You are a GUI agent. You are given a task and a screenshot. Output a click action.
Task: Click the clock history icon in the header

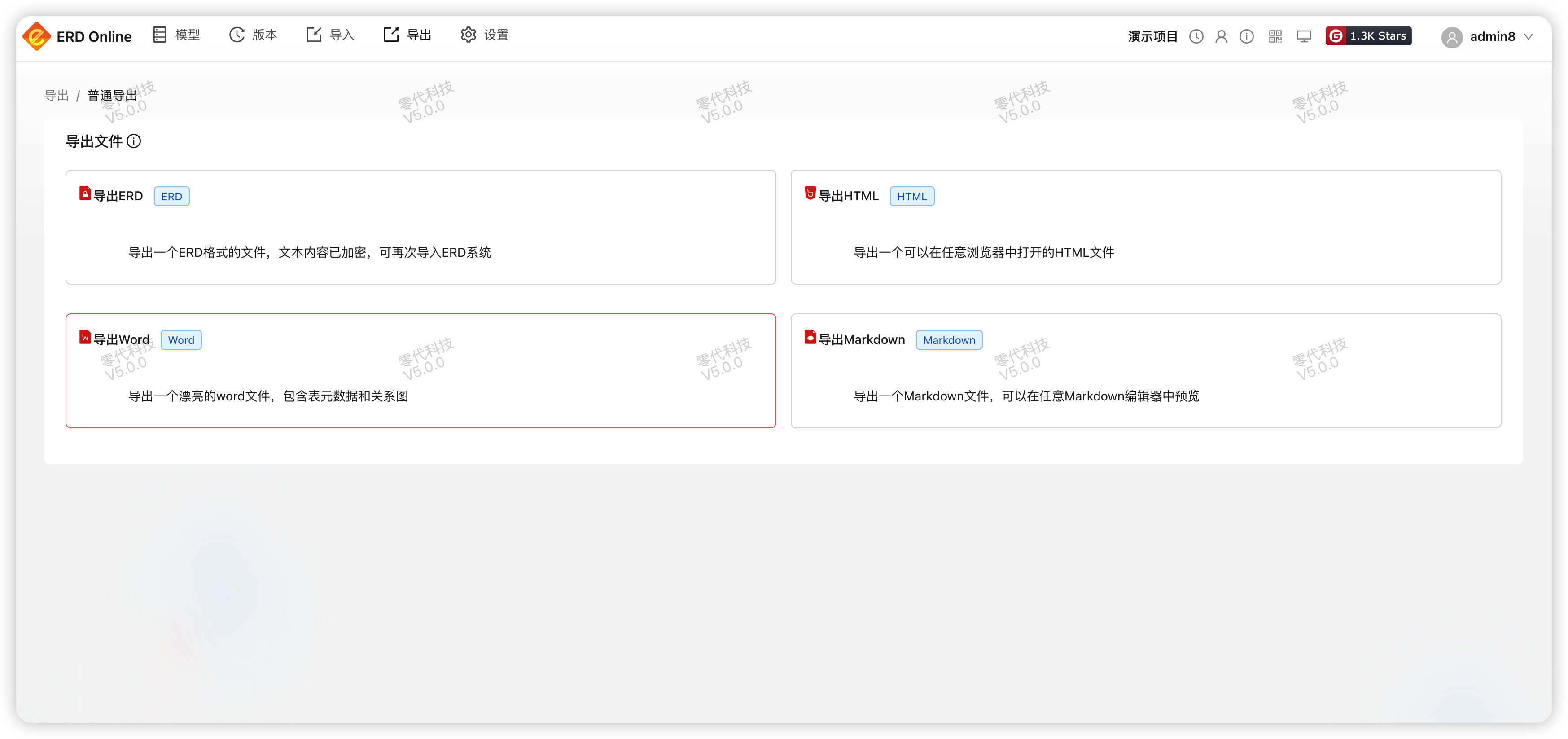point(1196,36)
